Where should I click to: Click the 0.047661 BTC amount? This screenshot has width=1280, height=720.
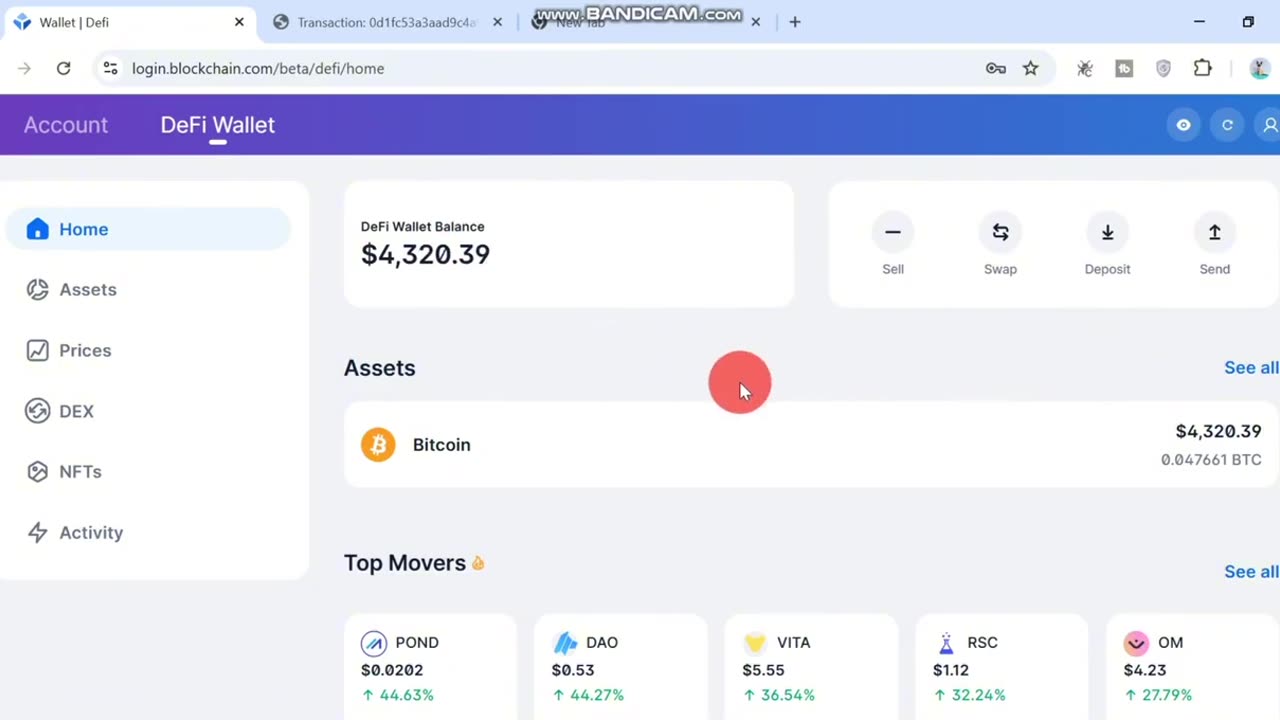point(1211,459)
